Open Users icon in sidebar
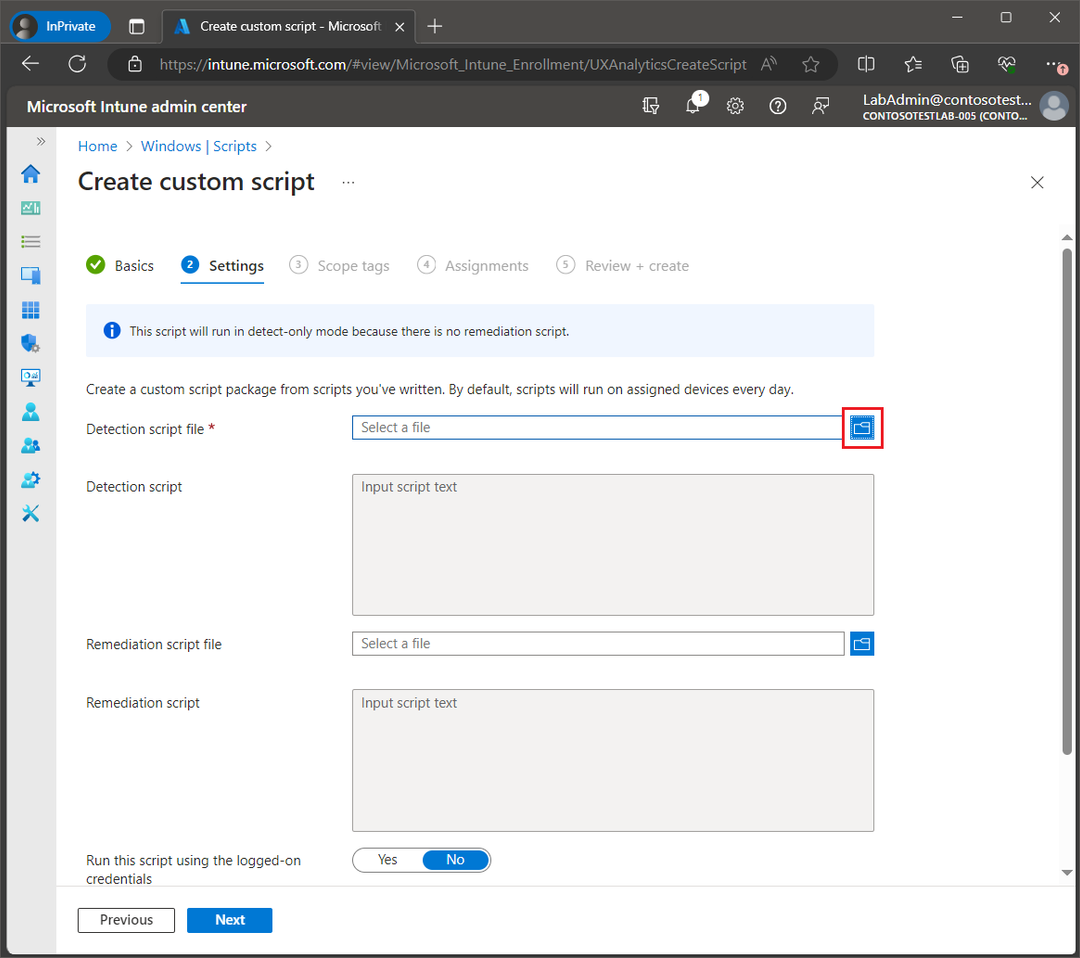 (30, 411)
